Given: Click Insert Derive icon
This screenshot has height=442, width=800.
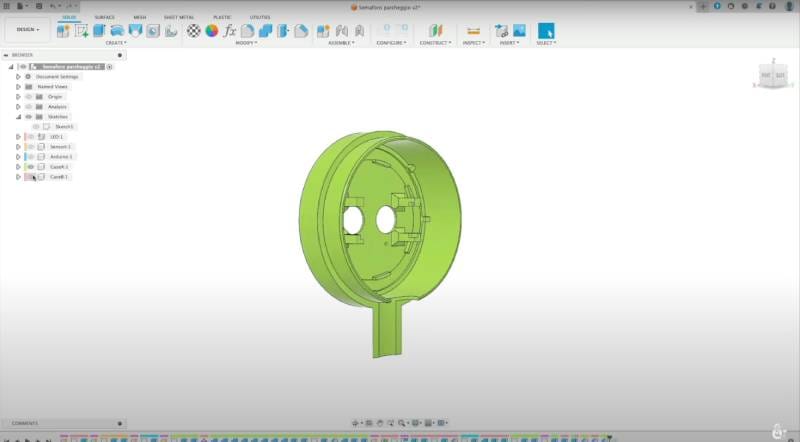Looking at the screenshot, I should point(502,31).
